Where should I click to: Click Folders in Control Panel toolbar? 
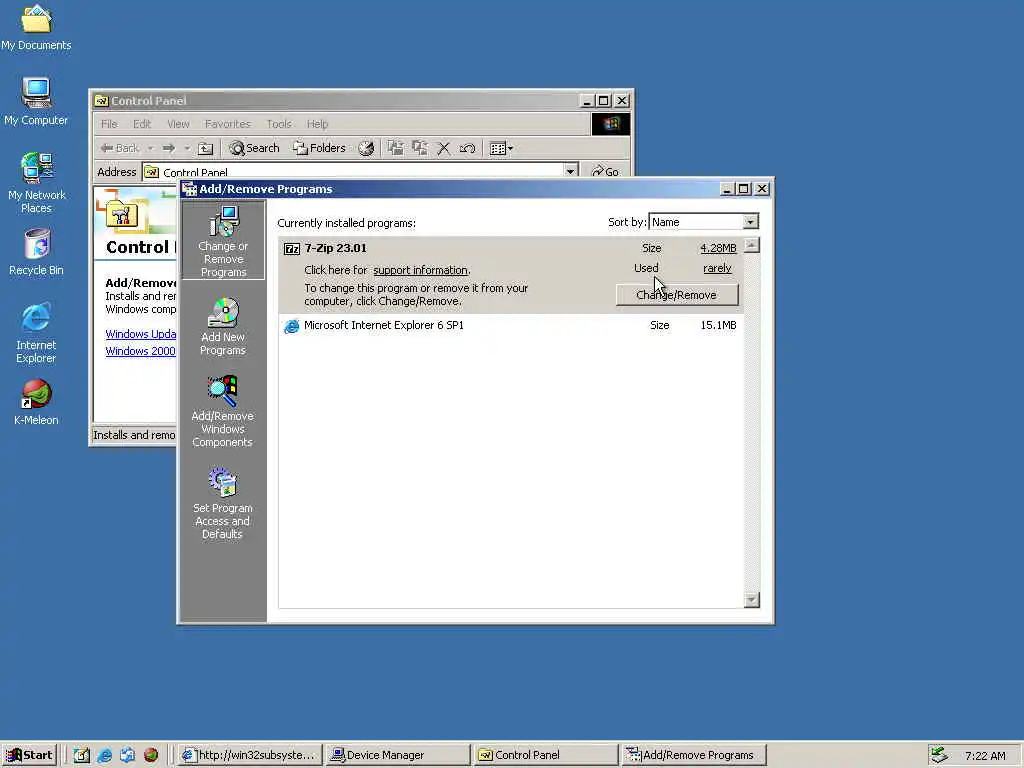coord(319,148)
